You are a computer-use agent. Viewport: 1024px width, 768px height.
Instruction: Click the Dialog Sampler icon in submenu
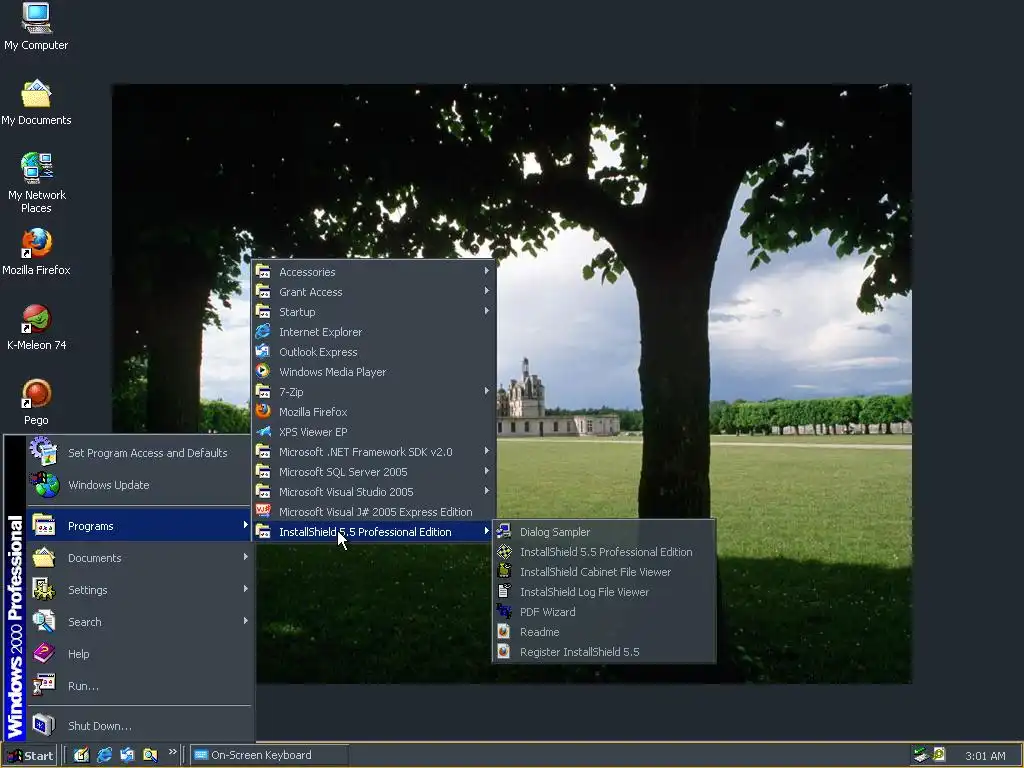[504, 532]
